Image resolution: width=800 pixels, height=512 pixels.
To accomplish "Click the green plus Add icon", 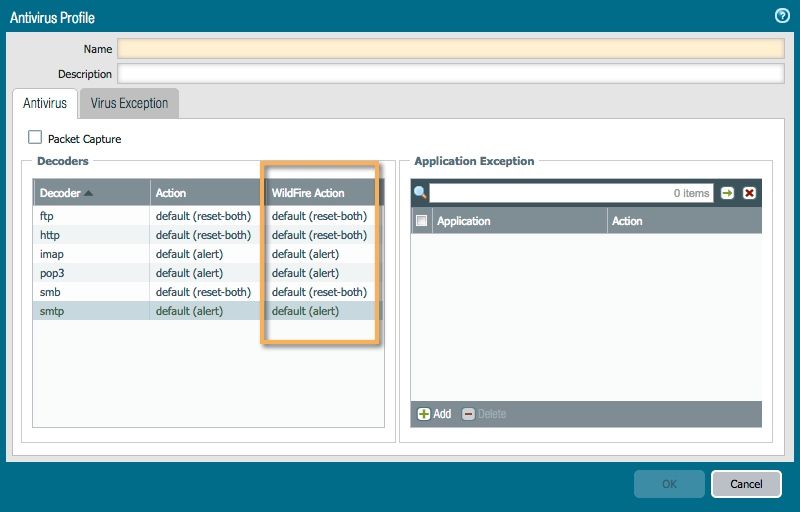I will 424,414.
